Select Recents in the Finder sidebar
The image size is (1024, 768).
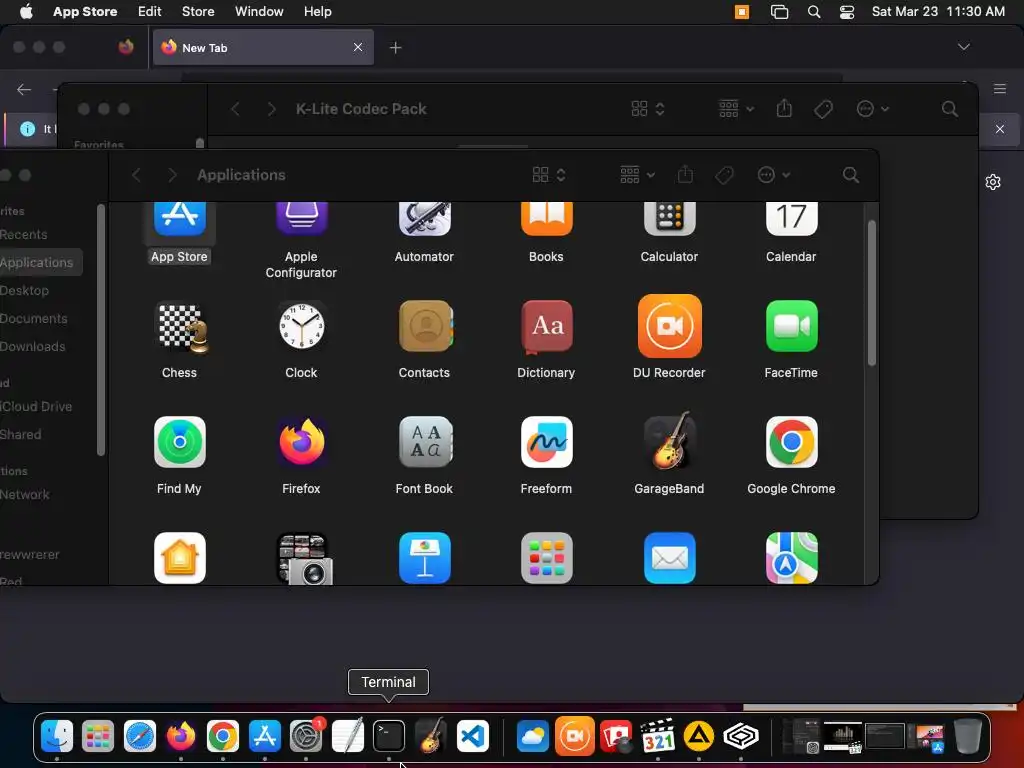24,234
